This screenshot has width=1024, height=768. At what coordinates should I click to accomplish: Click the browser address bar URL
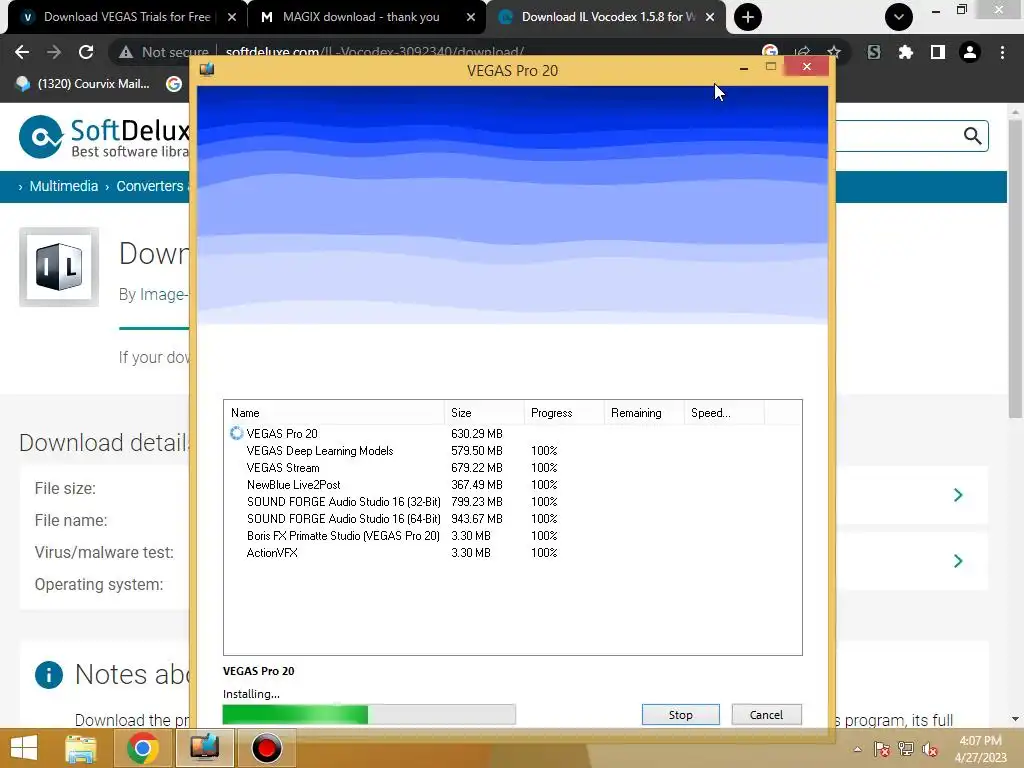point(375,52)
